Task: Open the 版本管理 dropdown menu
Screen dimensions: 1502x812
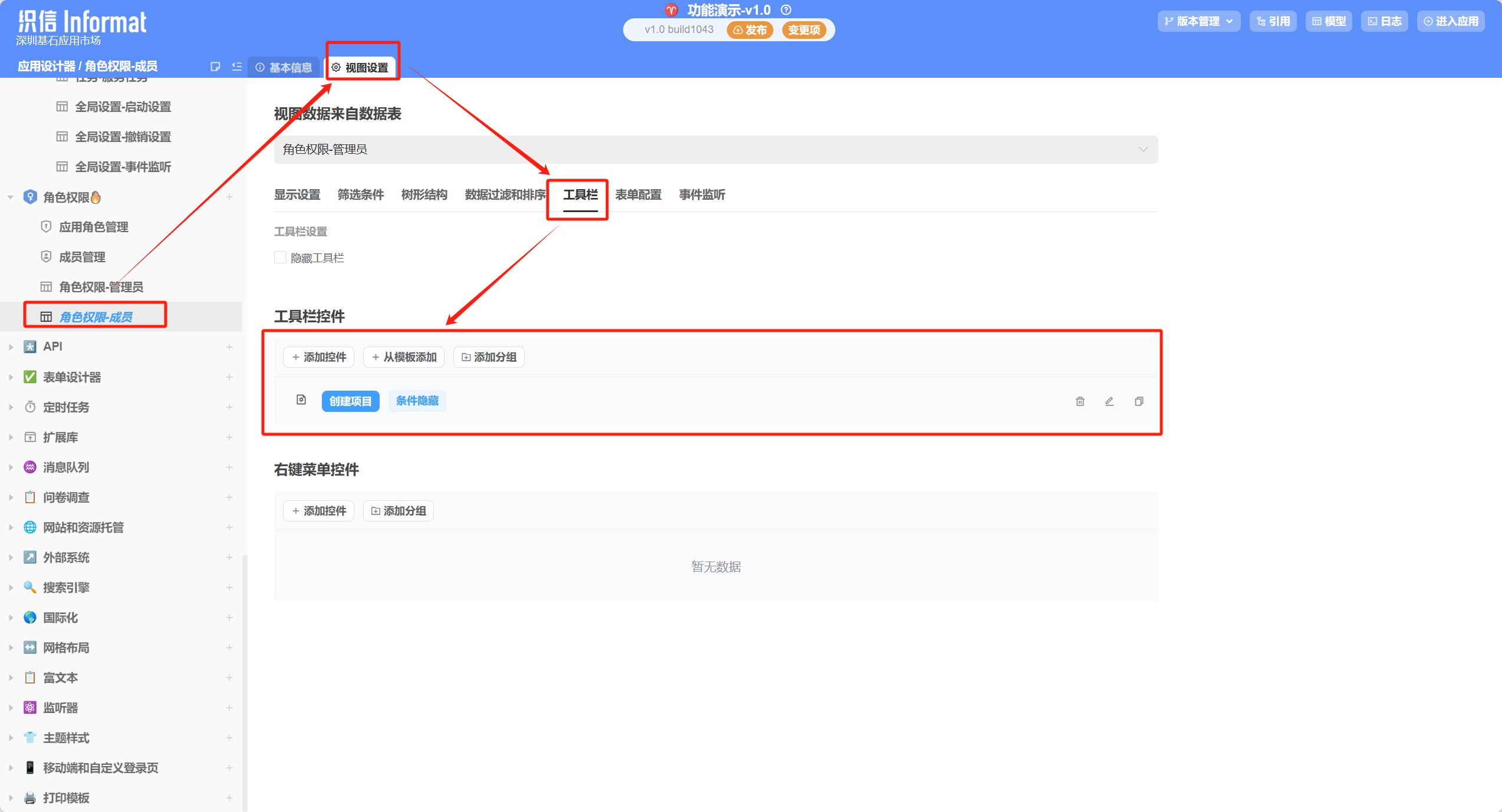Action: (1199, 21)
